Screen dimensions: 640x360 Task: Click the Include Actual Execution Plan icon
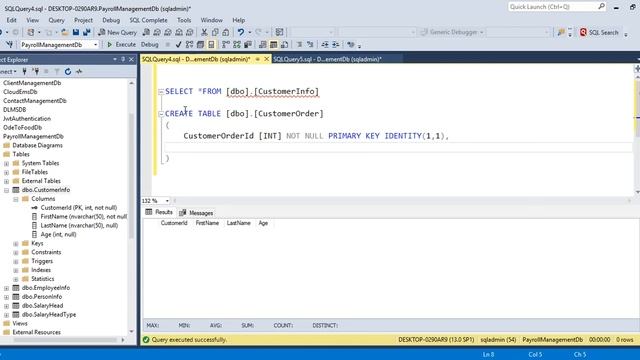226,44
